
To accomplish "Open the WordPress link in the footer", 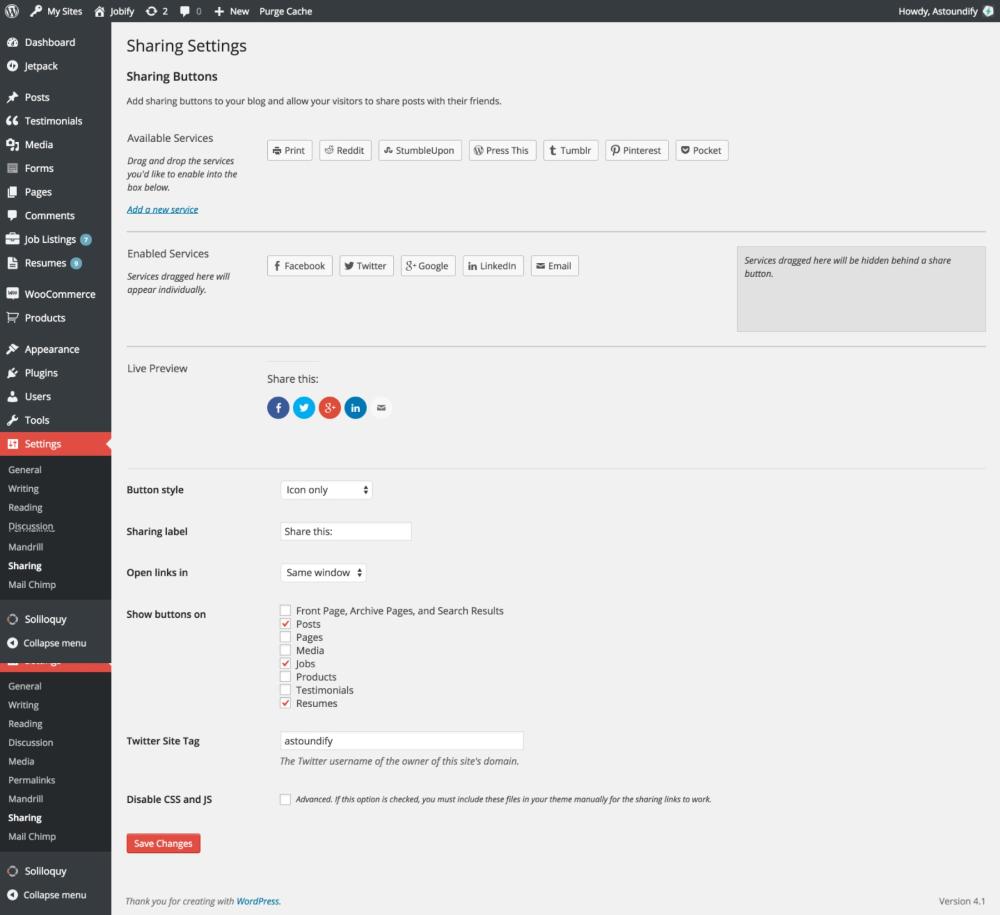I will pyautogui.click(x=258, y=901).
